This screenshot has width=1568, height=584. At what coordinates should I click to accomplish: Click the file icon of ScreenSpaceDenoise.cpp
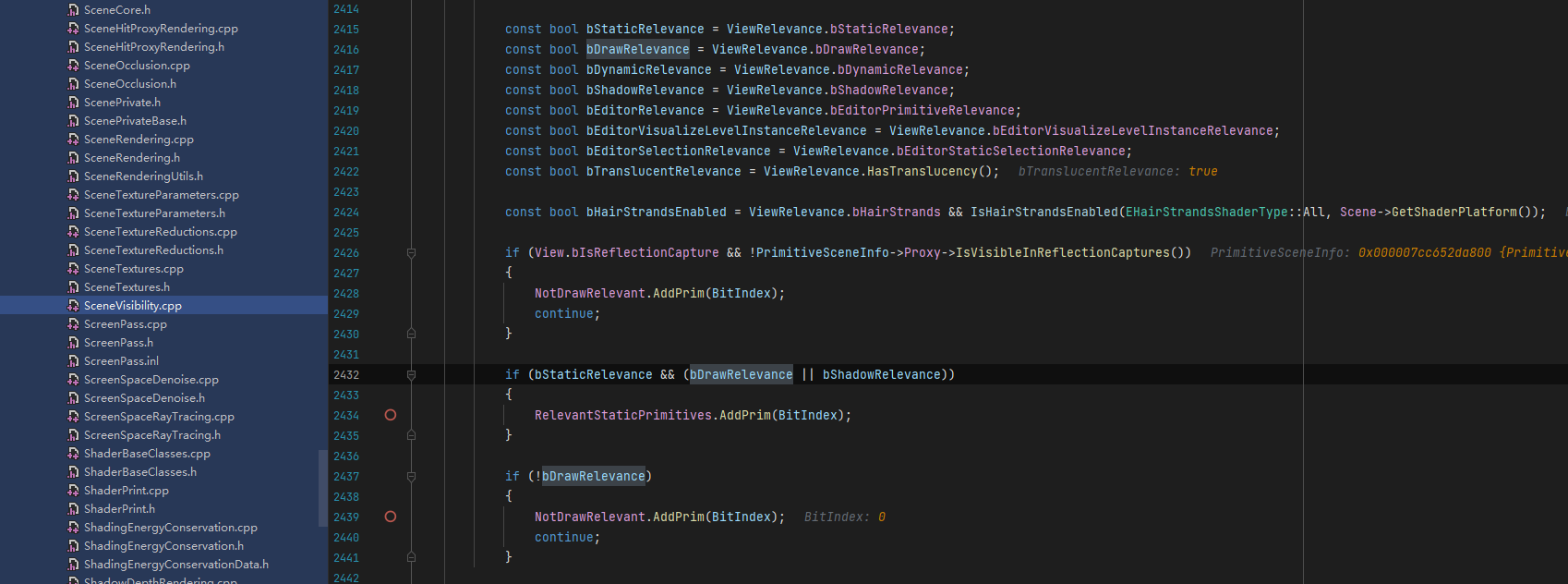73,380
